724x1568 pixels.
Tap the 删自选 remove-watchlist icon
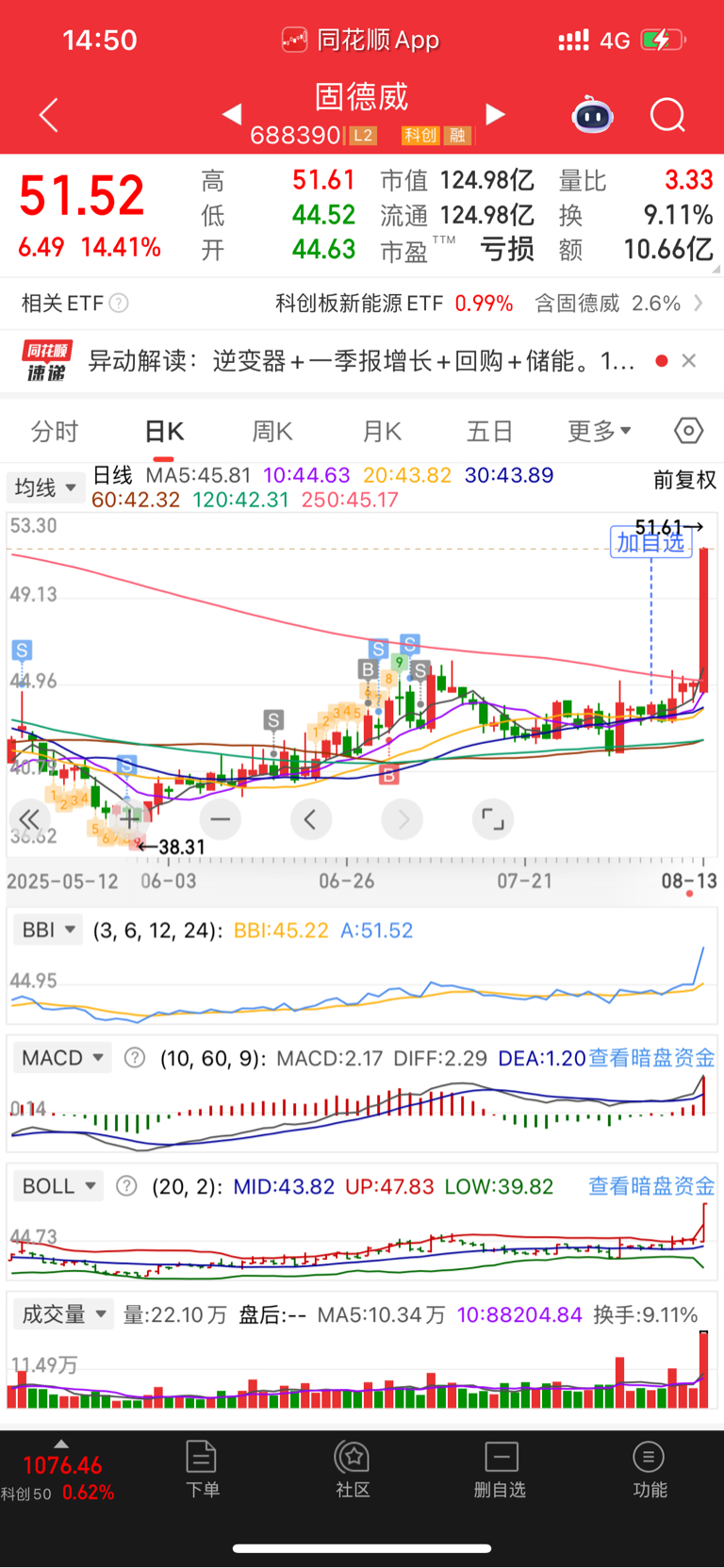501,1469
